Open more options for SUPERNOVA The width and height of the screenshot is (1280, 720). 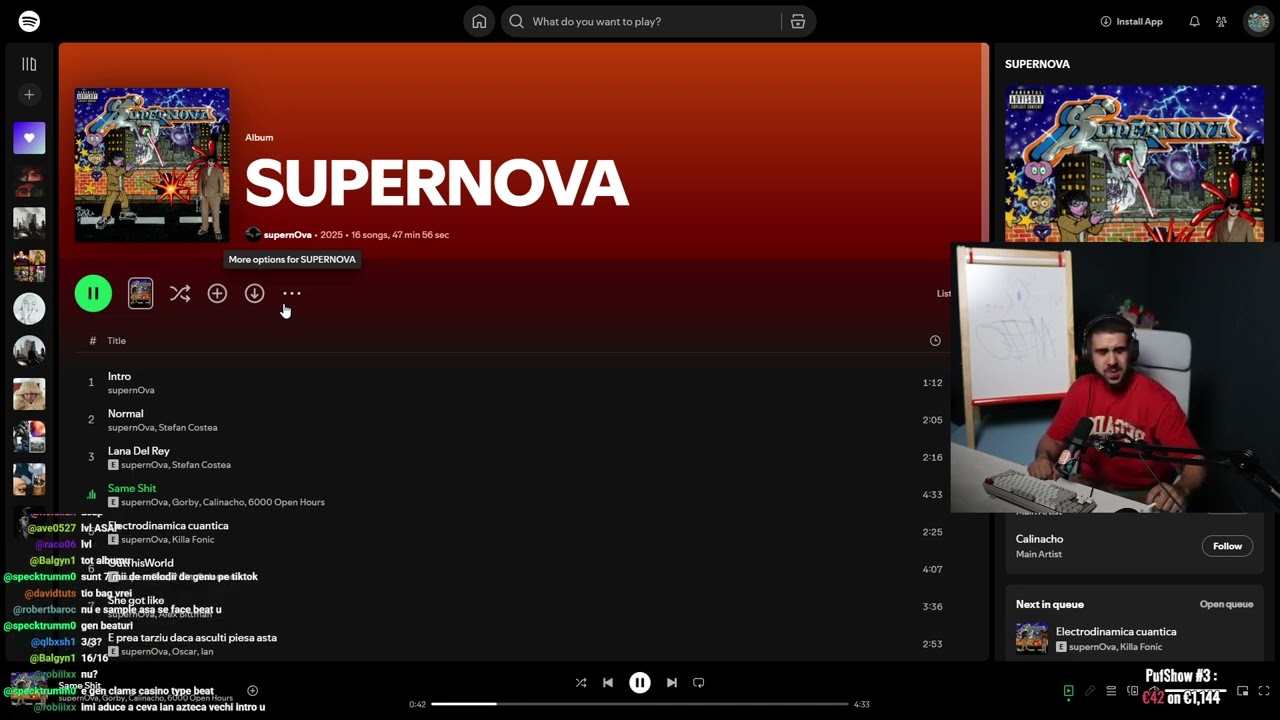[x=292, y=293]
